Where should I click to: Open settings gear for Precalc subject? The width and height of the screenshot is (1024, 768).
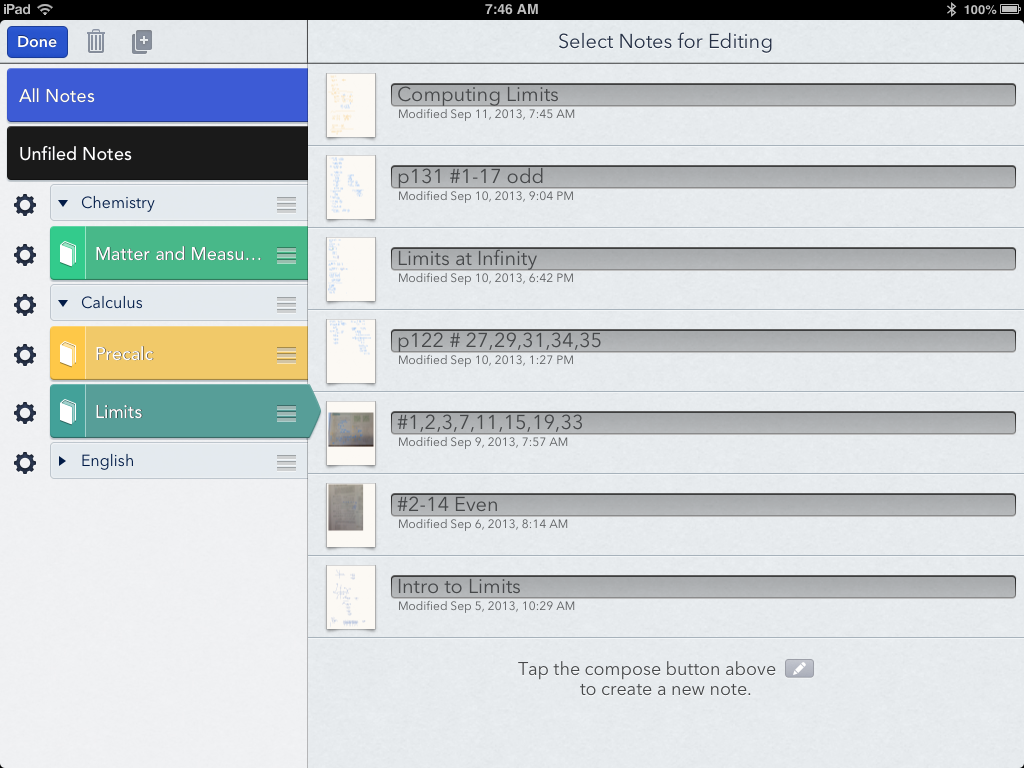25,354
